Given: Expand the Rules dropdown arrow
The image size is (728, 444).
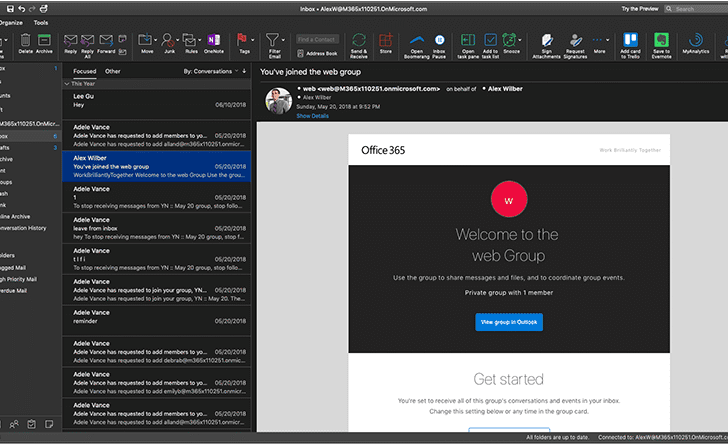Looking at the screenshot, I should click(x=200, y=40).
